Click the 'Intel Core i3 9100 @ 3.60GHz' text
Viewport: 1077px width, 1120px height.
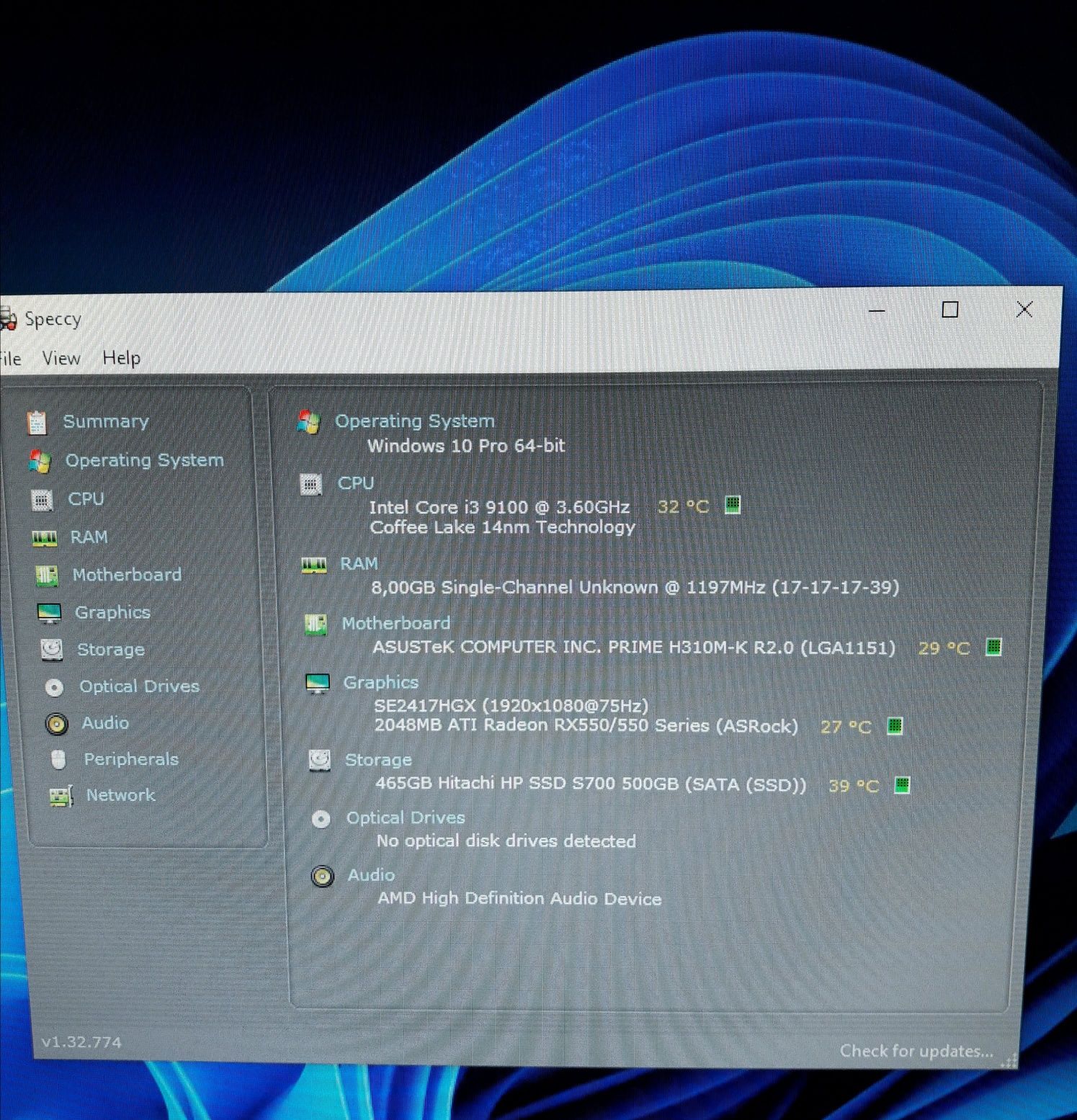[499, 507]
